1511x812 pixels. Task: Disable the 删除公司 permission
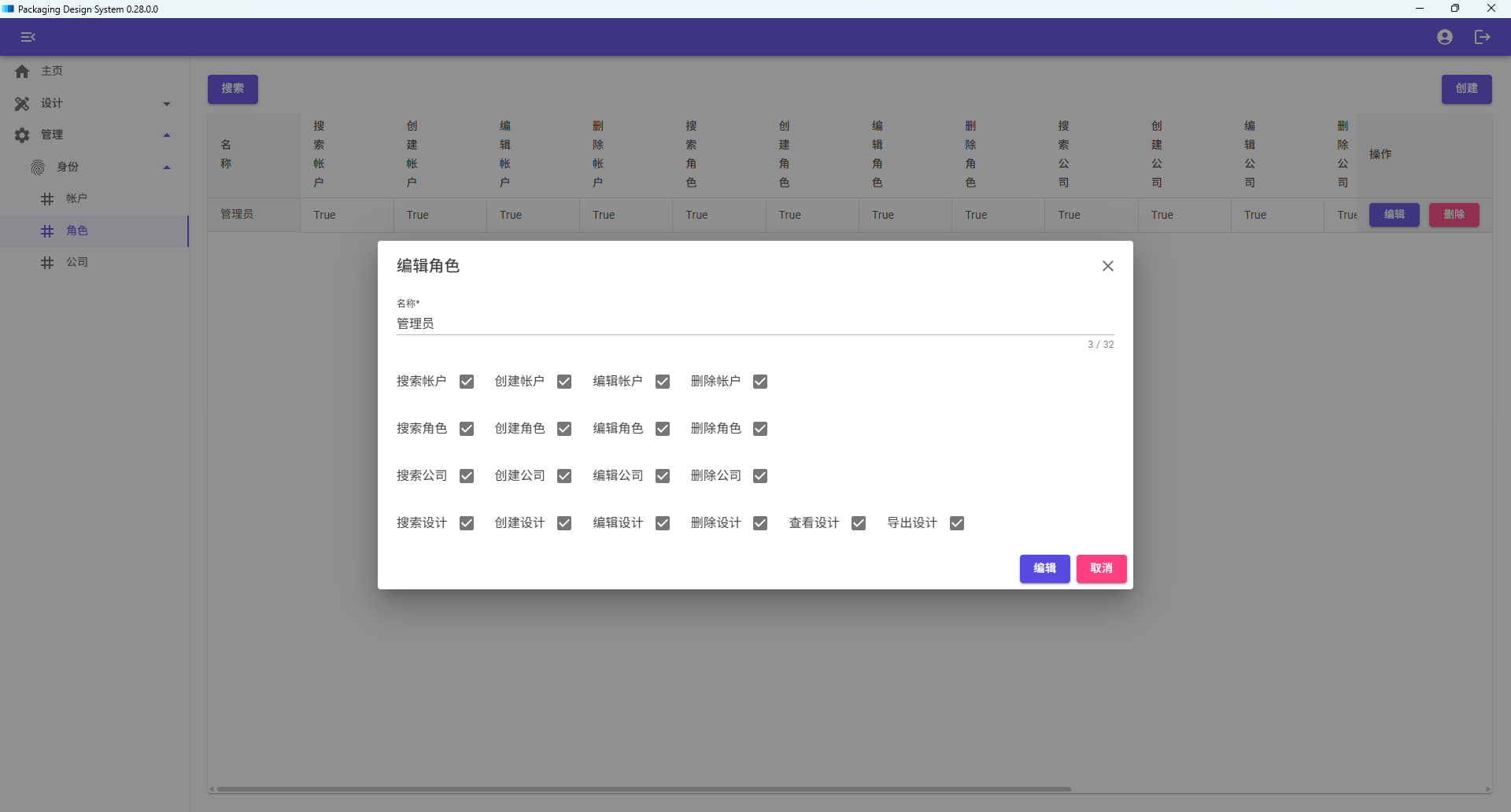tap(760, 476)
